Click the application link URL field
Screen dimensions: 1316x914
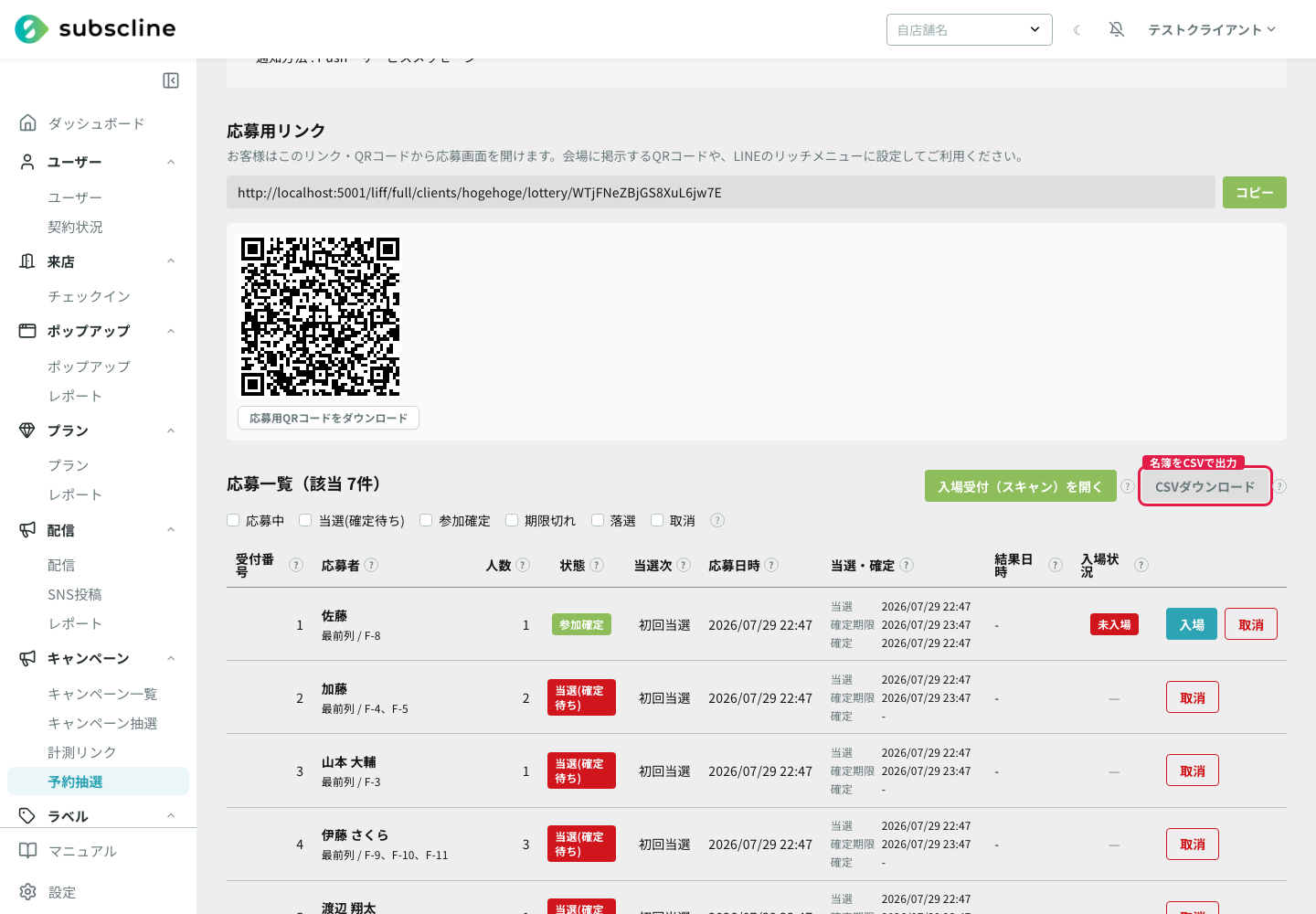pyautogui.click(x=721, y=192)
